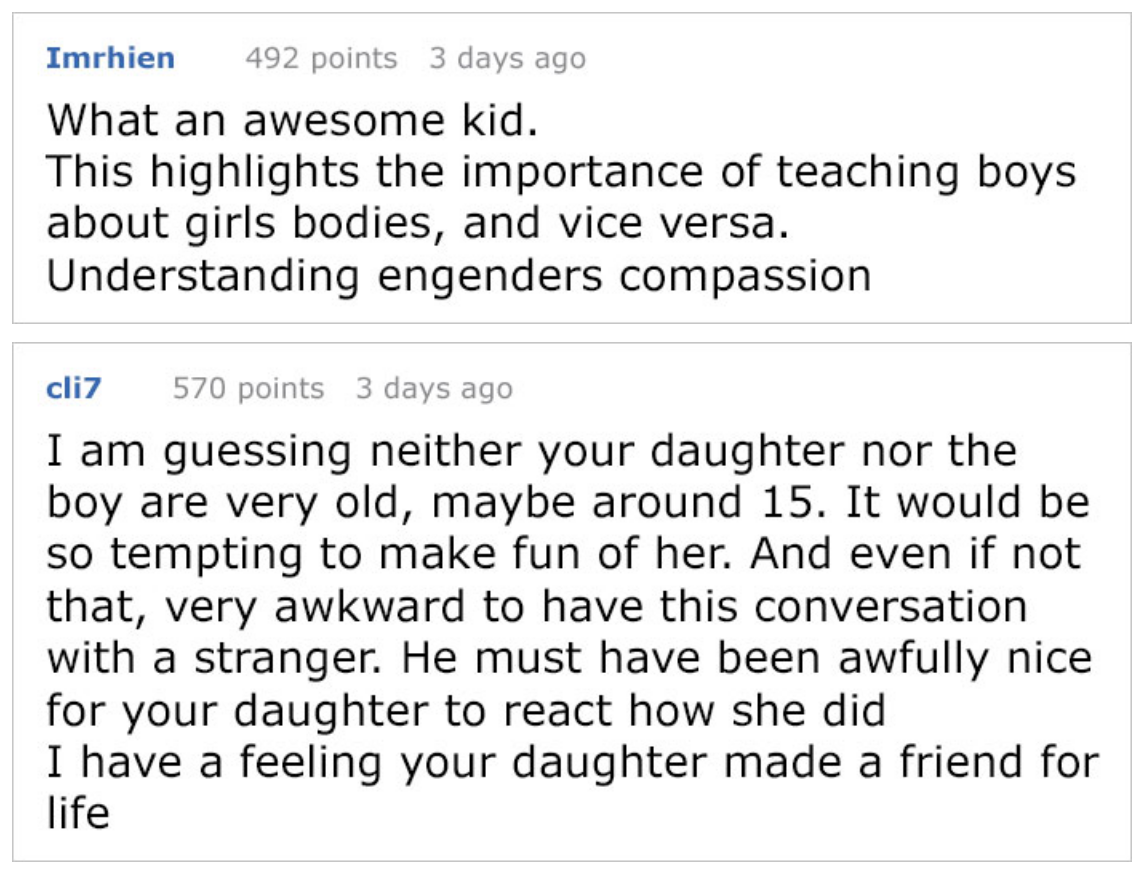1144x872 pixels.
Task: Click the line starting "I am guessing neither"
Action: pos(531,452)
